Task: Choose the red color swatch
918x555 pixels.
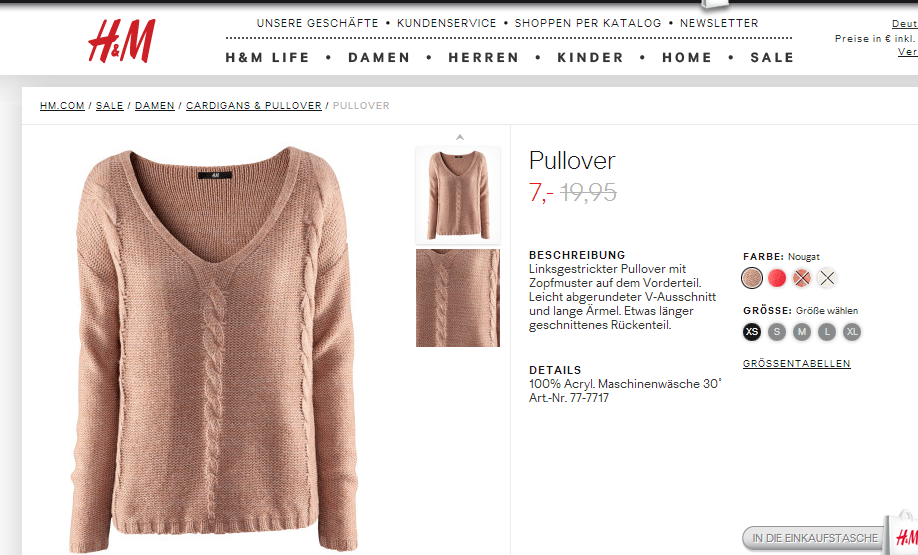Action: tap(777, 278)
